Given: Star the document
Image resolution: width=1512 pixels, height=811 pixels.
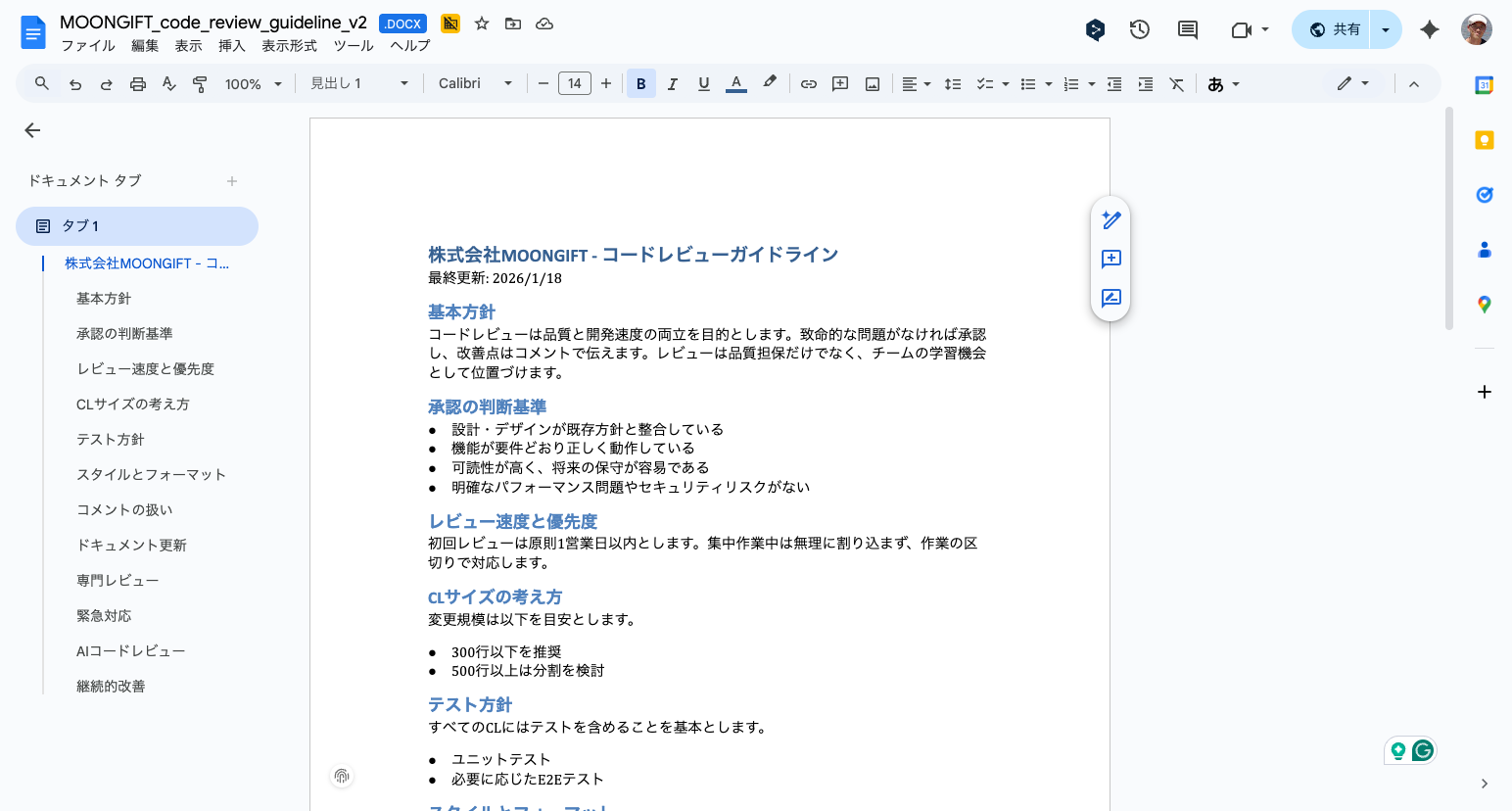Looking at the screenshot, I should point(482,24).
